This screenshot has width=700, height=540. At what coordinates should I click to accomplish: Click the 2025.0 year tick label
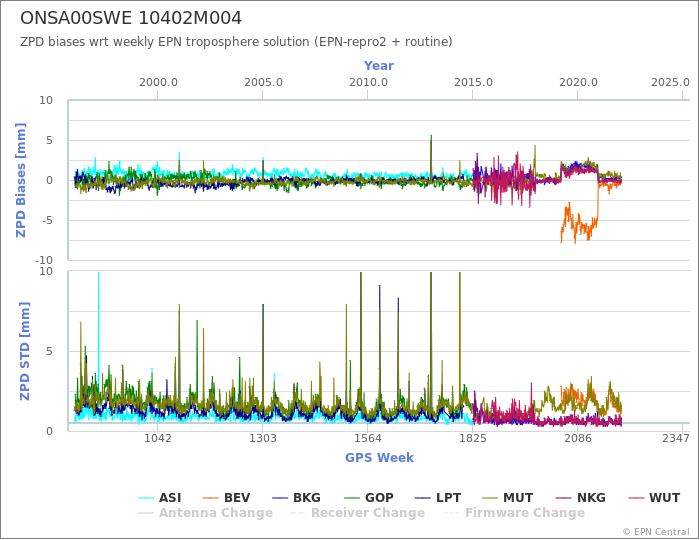[670, 83]
